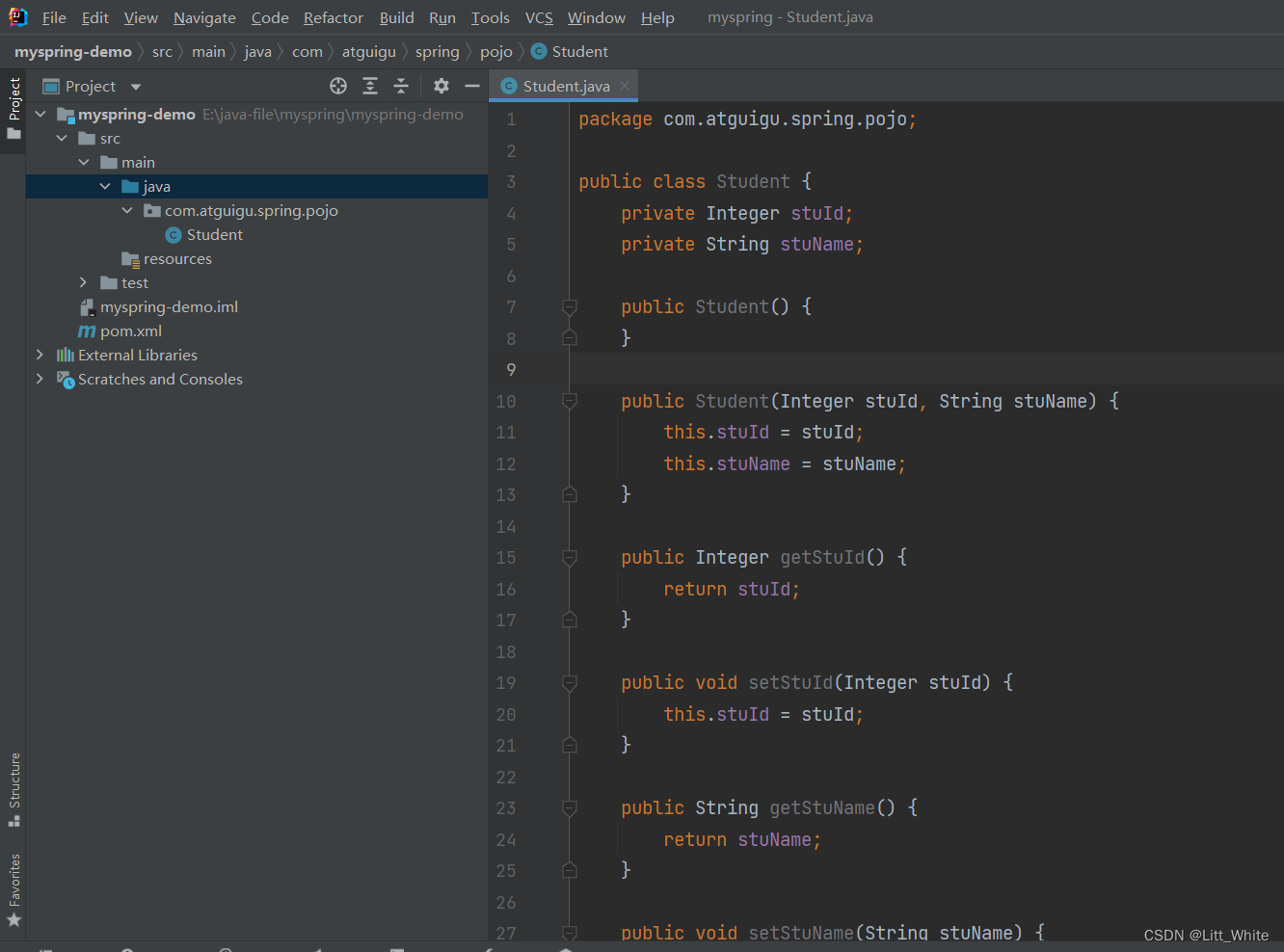Image resolution: width=1284 pixels, height=952 pixels.
Task: Expand the test folder
Action: (83, 283)
